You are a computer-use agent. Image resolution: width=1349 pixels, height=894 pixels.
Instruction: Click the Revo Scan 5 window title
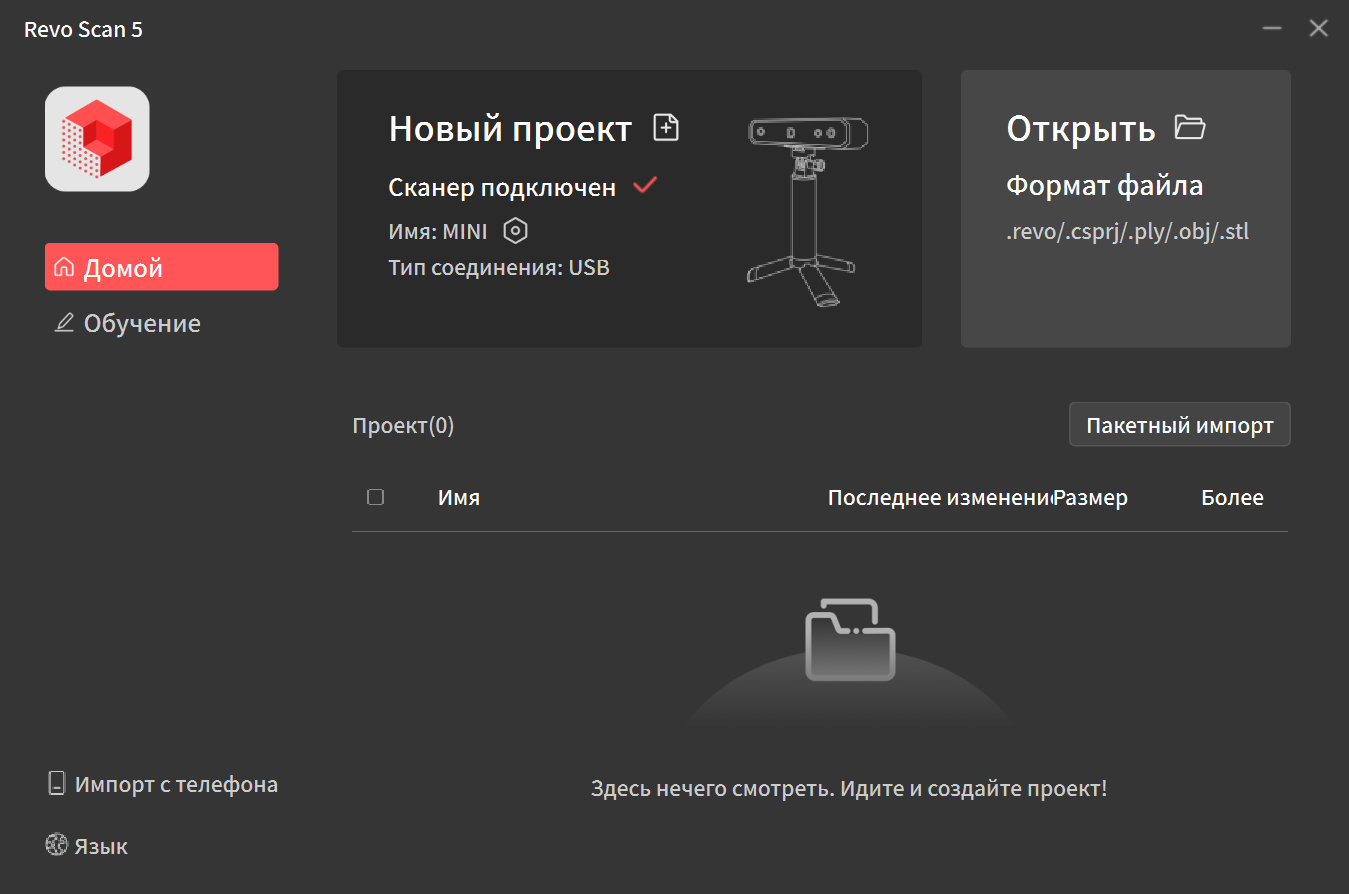(83, 29)
